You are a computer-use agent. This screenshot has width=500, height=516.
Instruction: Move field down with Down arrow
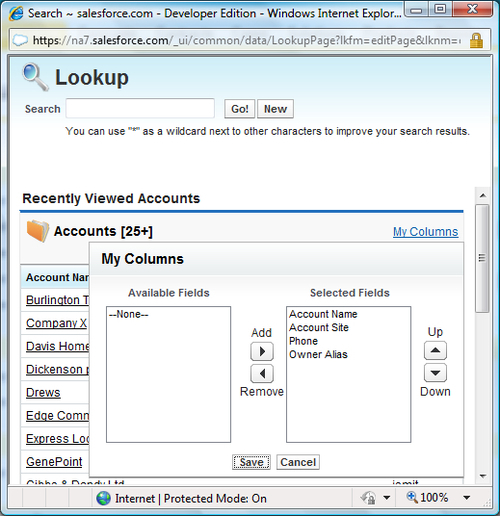(435, 372)
